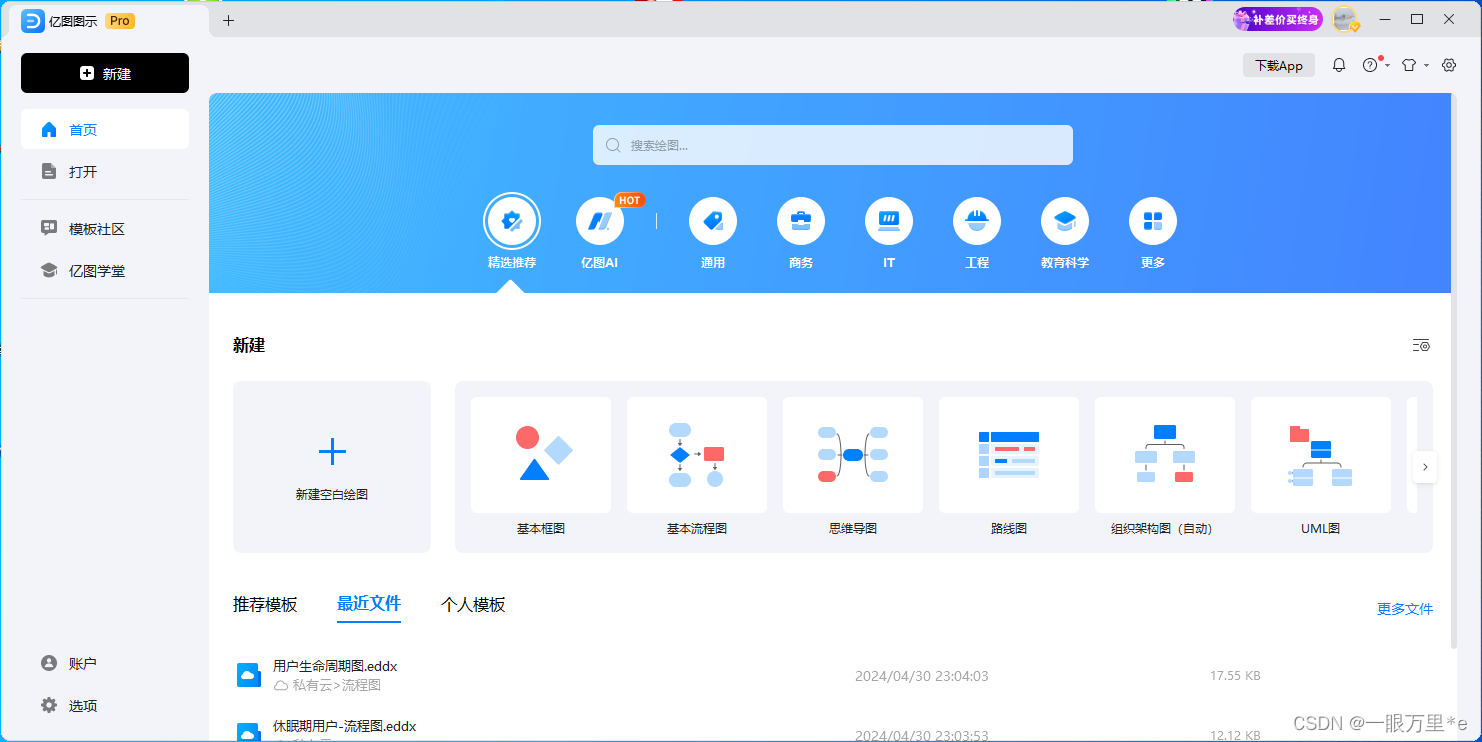Viewport: 1482px width, 742px height.
Task: Choose the UML图 template
Action: pos(1321,466)
